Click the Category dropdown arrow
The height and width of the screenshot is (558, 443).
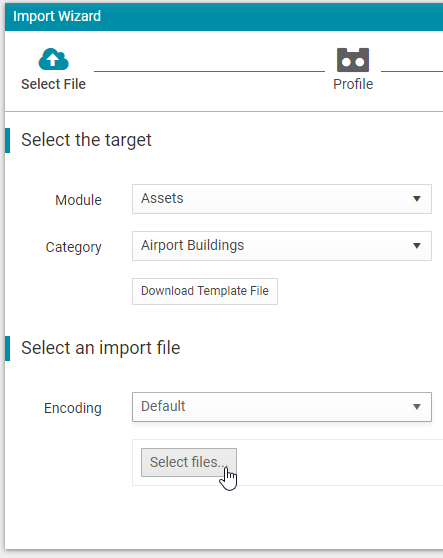point(417,246)
